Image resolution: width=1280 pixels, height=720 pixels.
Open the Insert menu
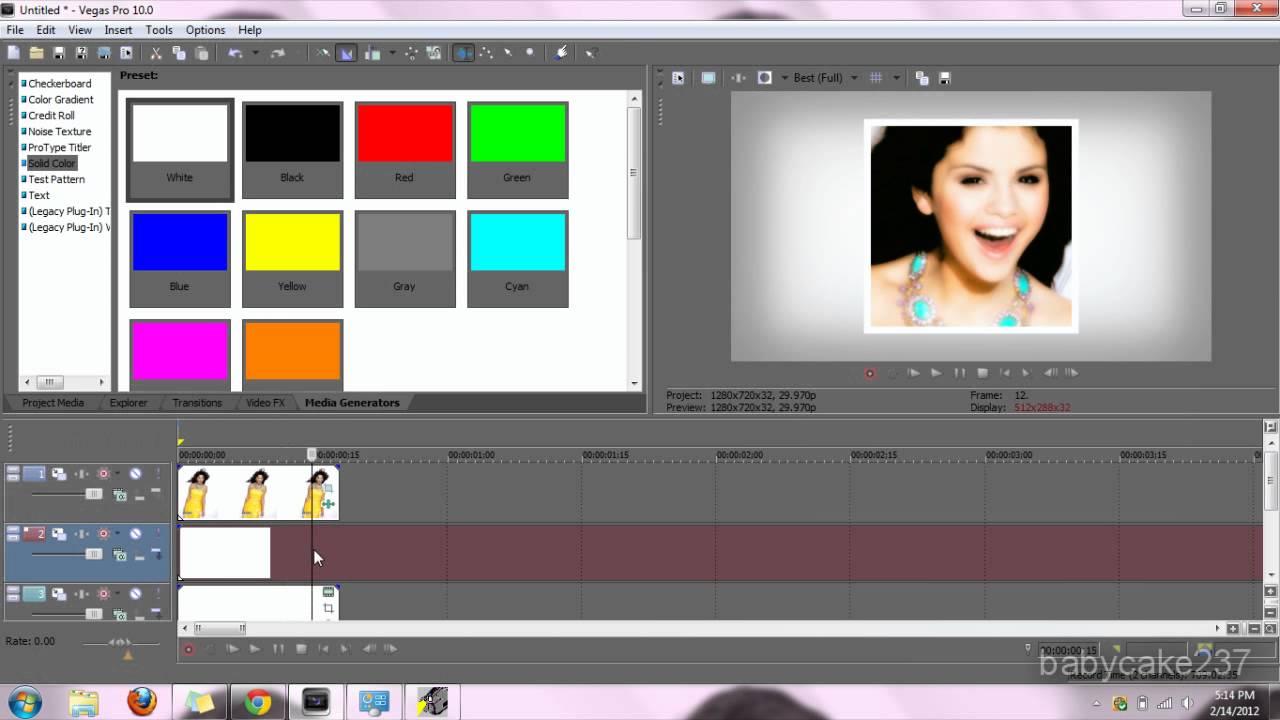coord(118,30)
